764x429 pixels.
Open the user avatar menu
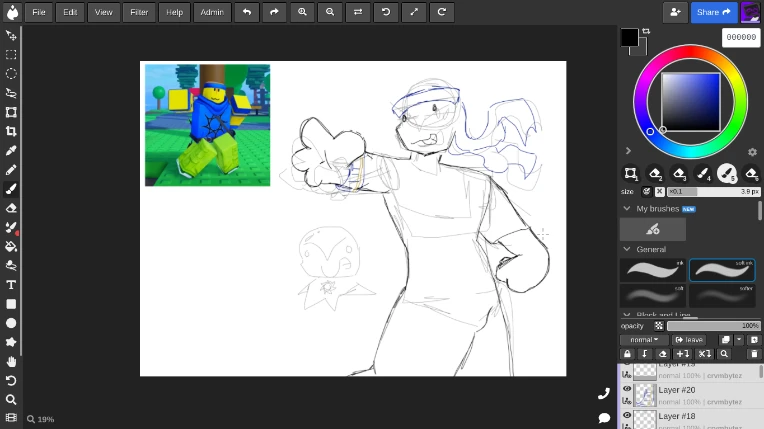click(750, 12)
